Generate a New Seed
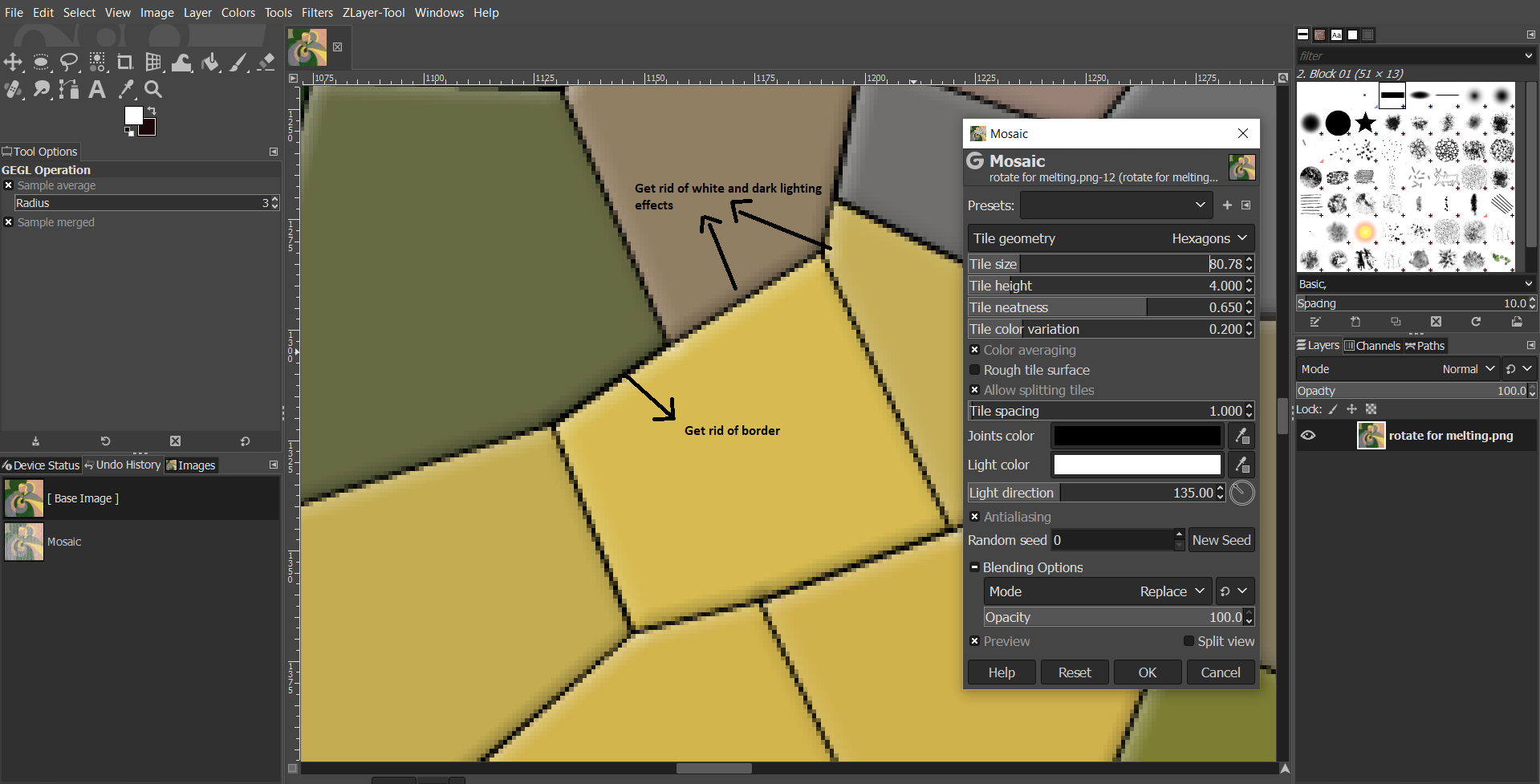Image resolution: width=1540 pixels, height=784 pixels. [x=1221, y=540]
